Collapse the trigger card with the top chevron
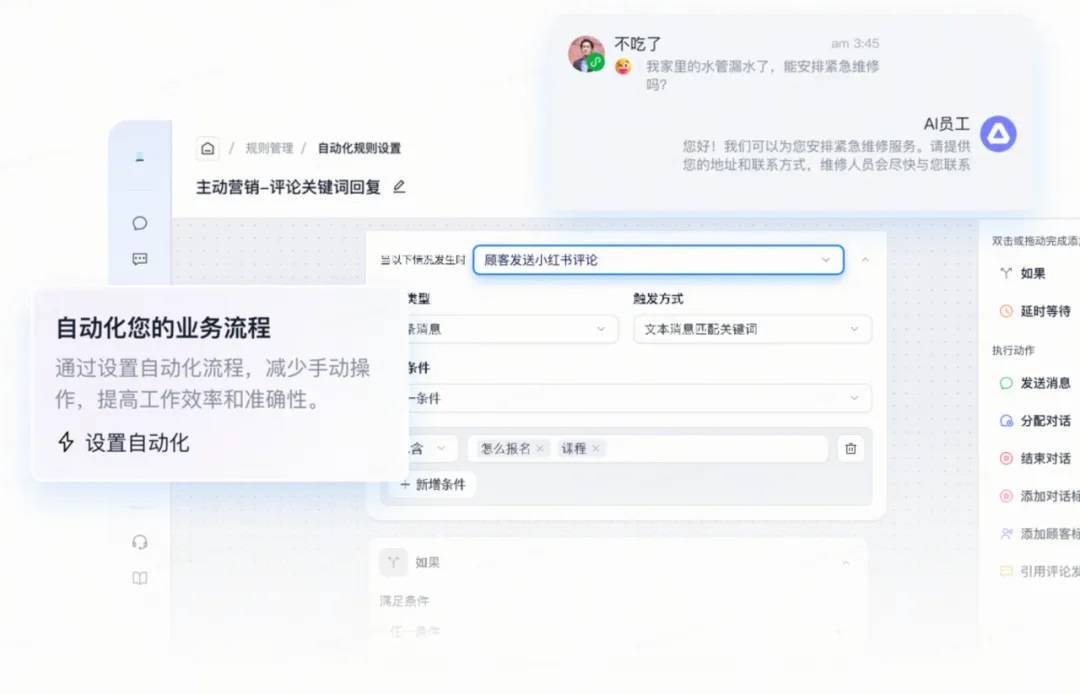The image size is (1080, 694). (865, 260)
